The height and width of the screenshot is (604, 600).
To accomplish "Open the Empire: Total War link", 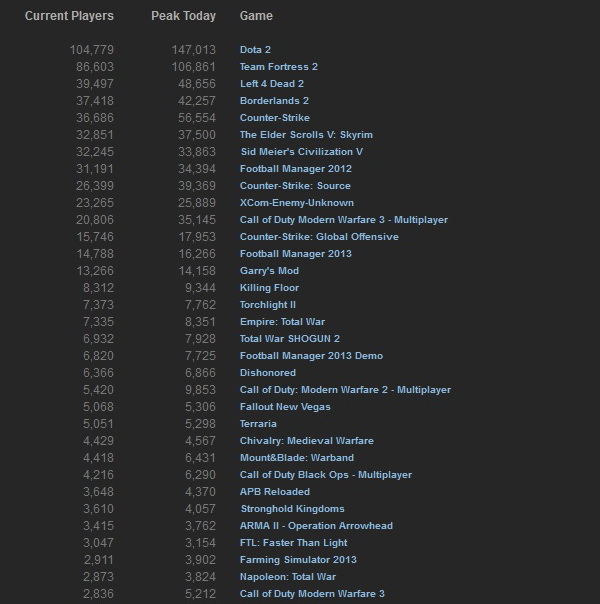I will pyautogui.click(x=282, y=322).
